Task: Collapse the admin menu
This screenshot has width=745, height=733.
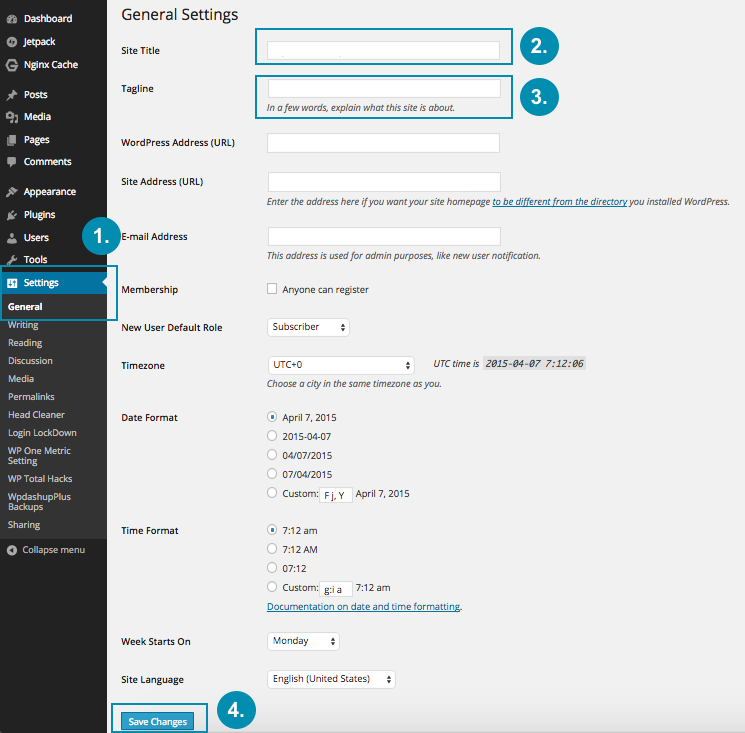Action: [x=12, y=550]
